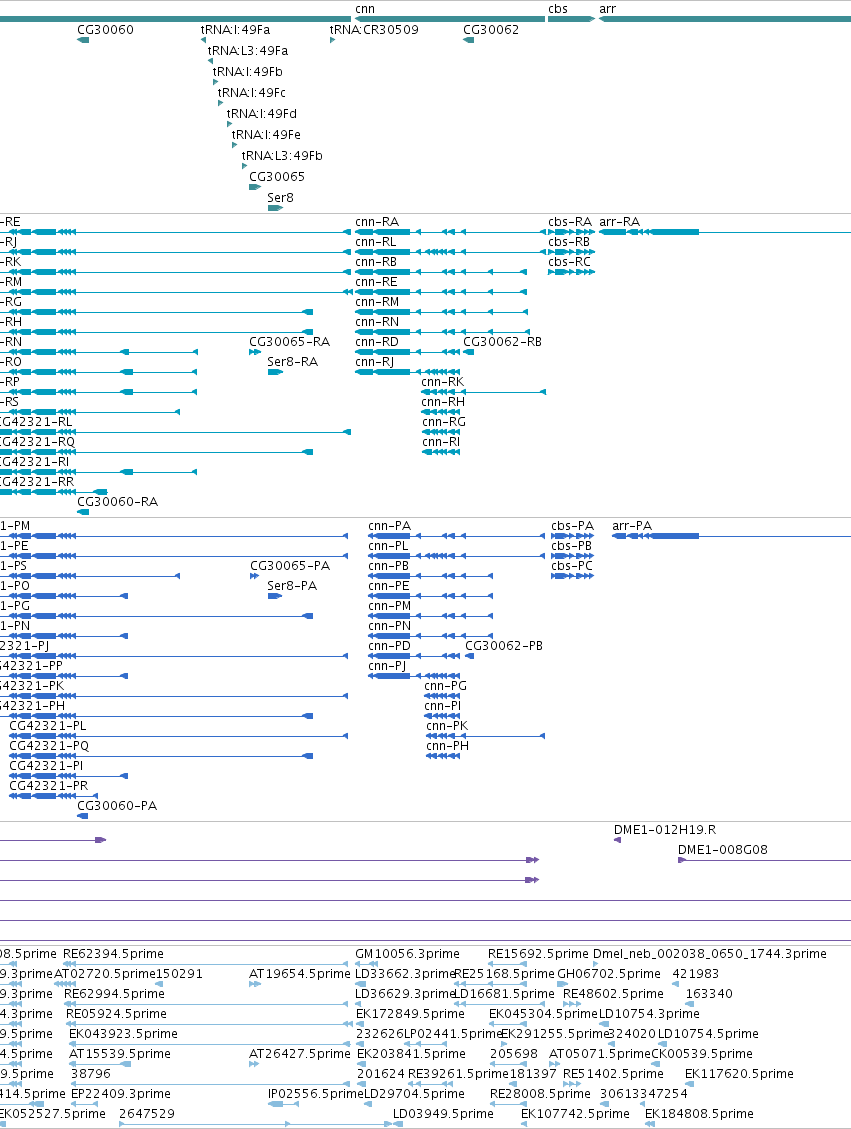Select protein cbs-PA
Viewport: 851px width, 1129px height.
point(572,526)
